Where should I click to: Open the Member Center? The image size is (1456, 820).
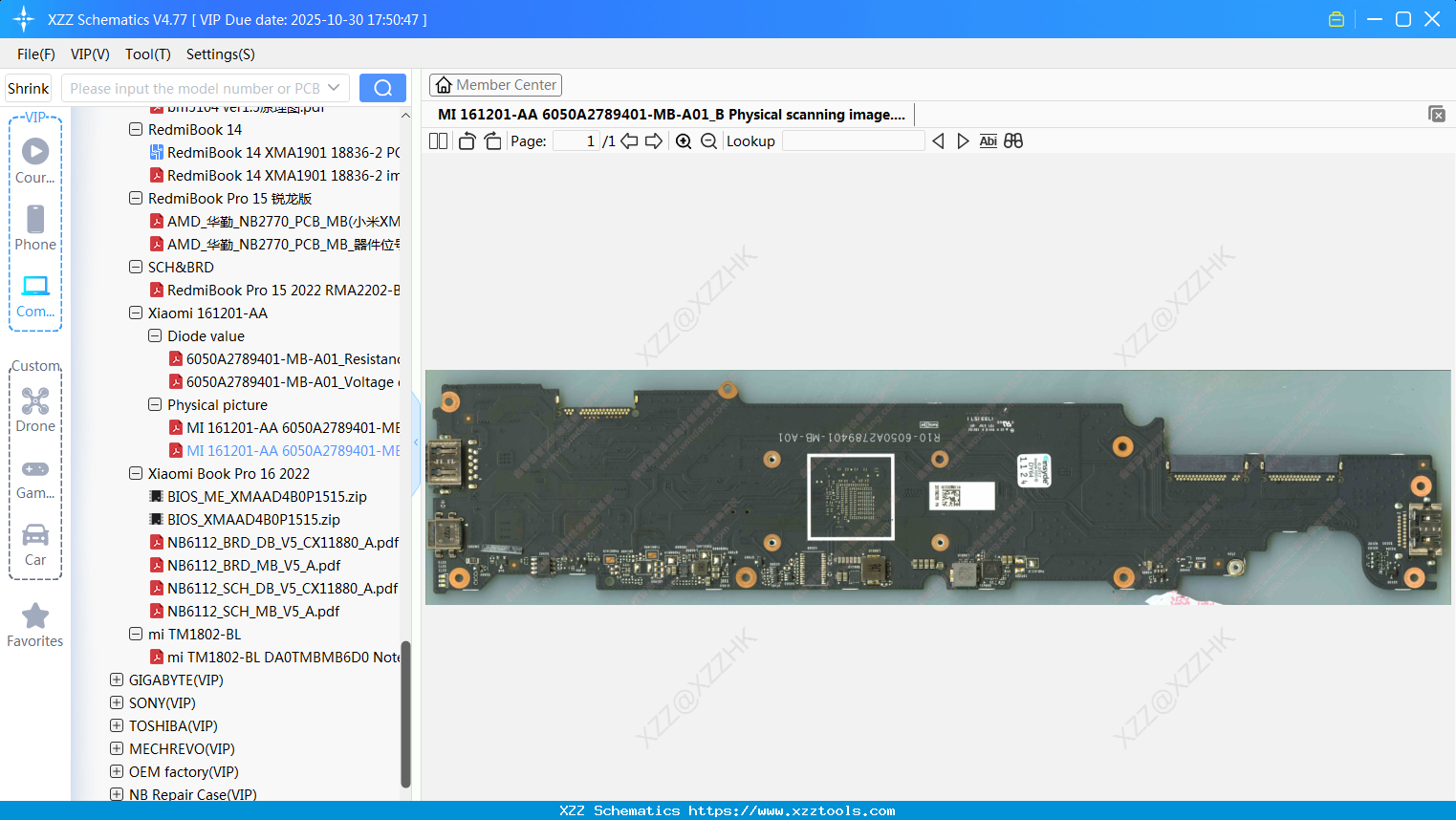[x=495, y=85]
